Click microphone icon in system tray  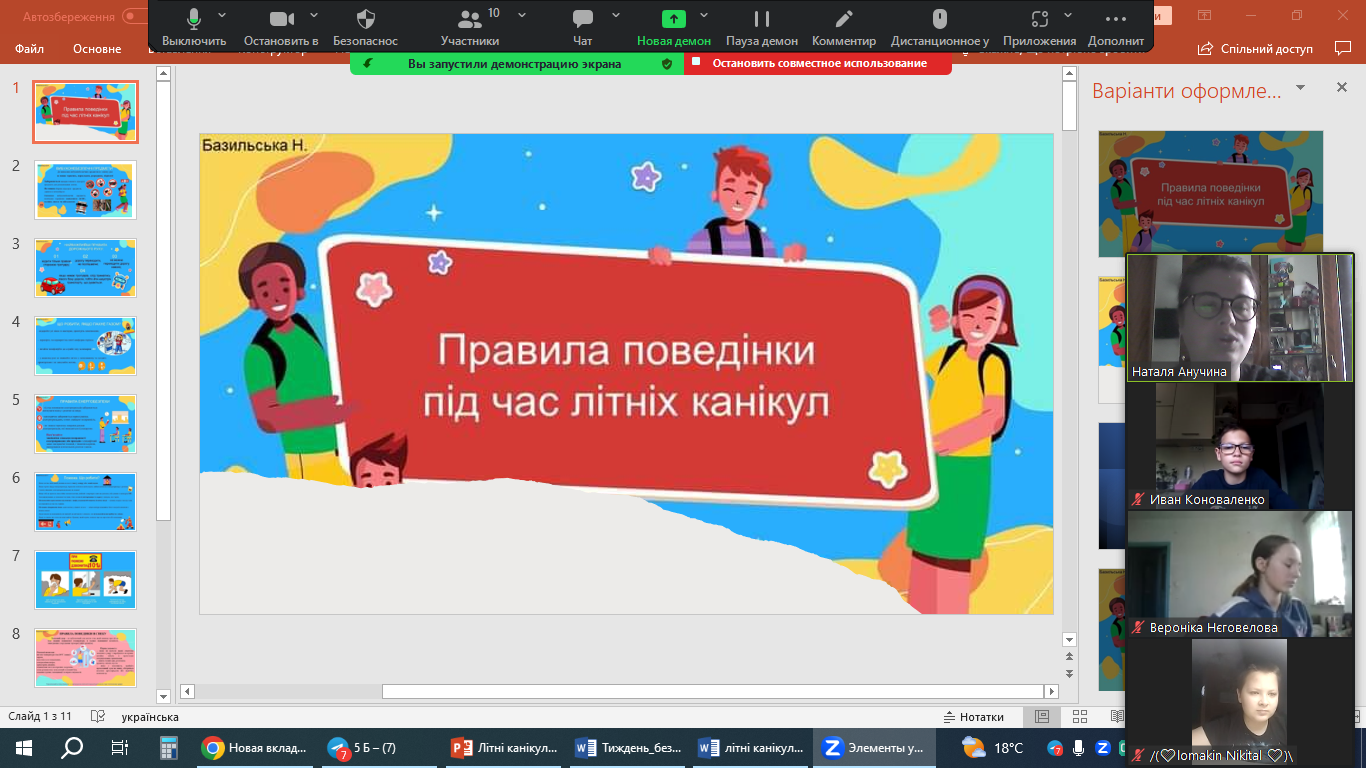click(1079, 747)
